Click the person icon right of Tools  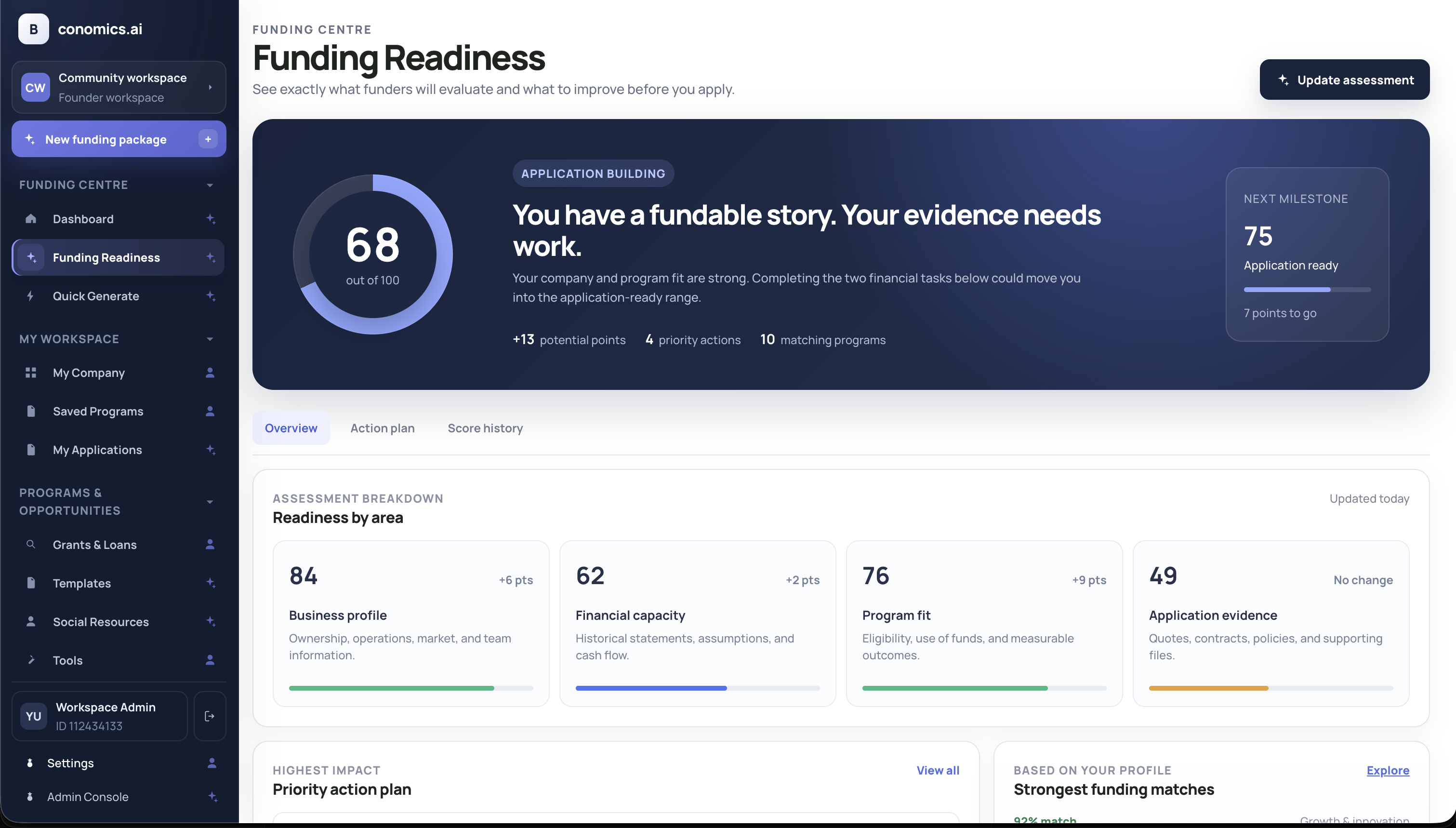coord(210,660)
